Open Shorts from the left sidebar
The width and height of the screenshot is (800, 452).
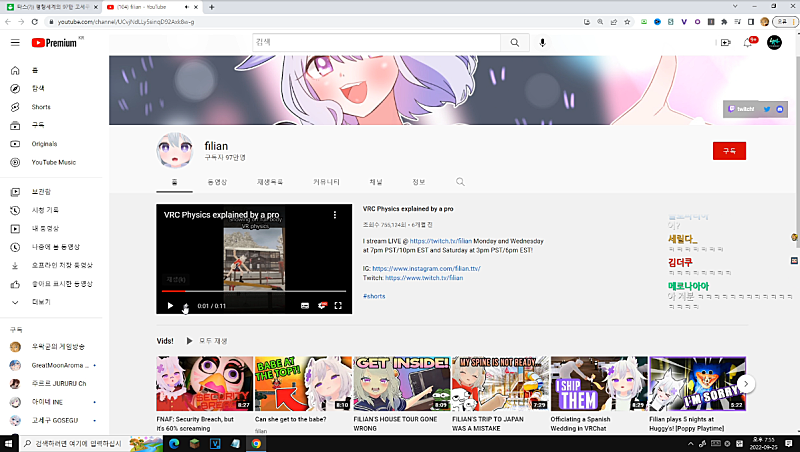coord(40,107)
